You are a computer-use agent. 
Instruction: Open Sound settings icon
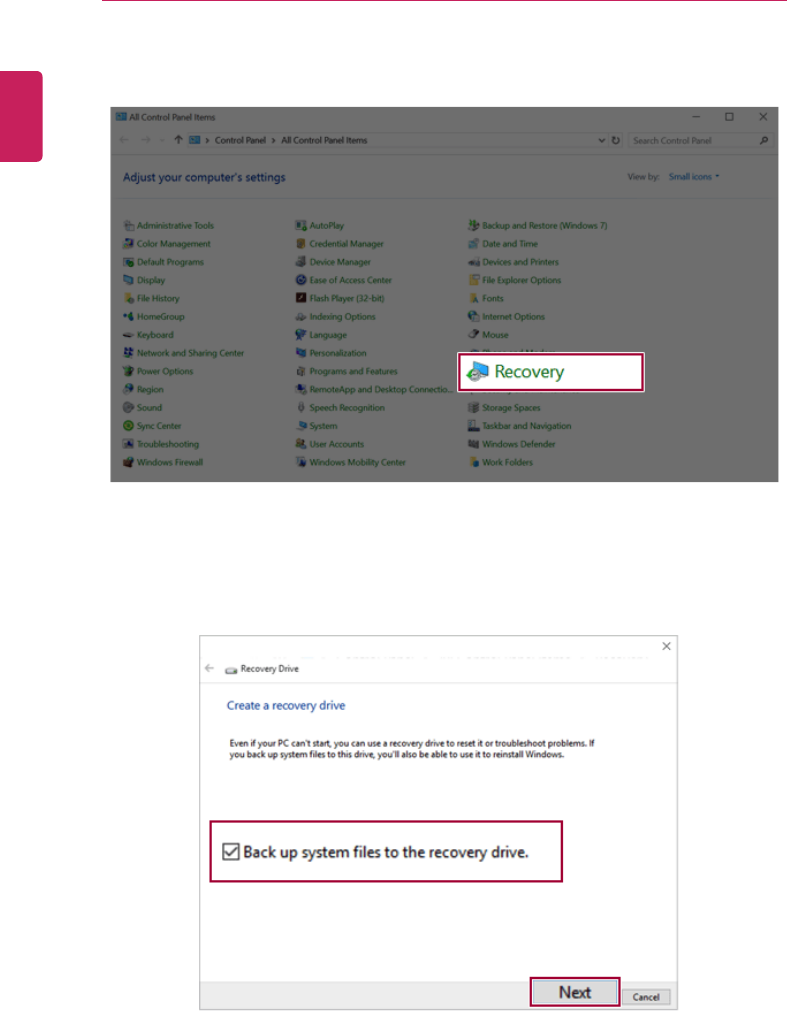(129, 408)
